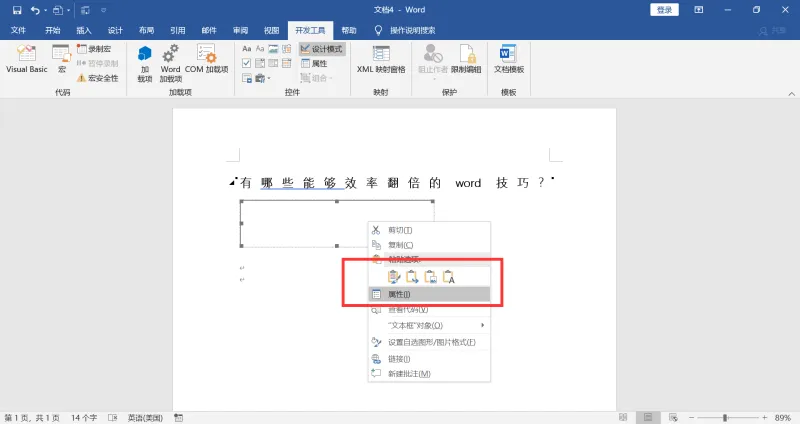Insert rich text content control (first Aa)

pyautogui.click(x=246, y=49)
